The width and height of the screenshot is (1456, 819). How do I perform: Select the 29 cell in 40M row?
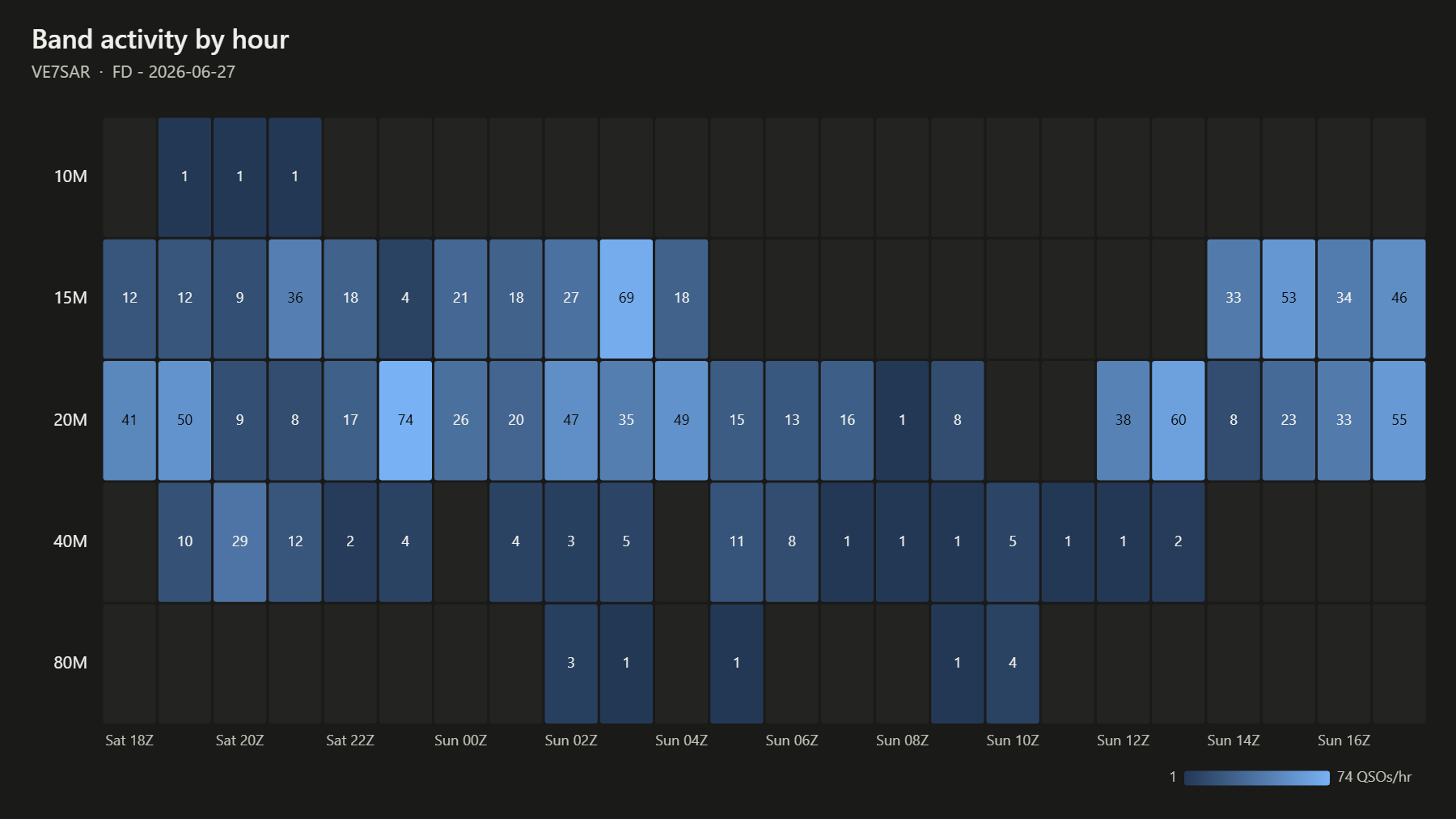pyautogui.click(x=239, y=541)
